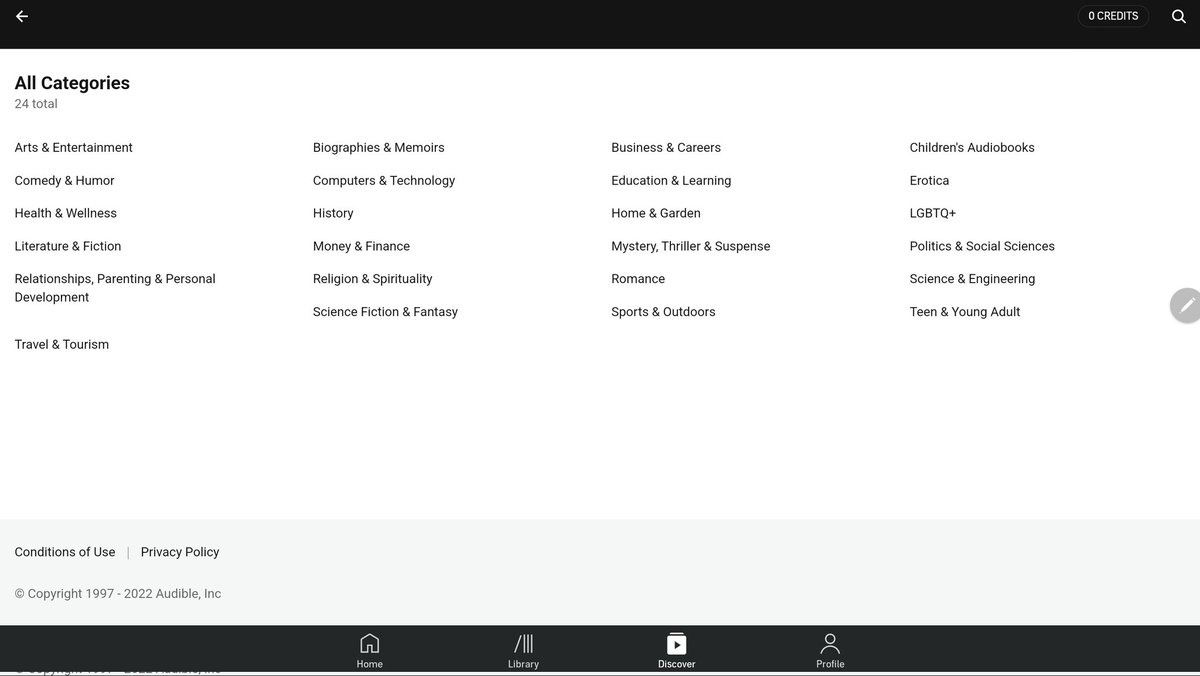Open Conditions of Use link
The image size is (1200, 676).
click(x=65, y=552)
